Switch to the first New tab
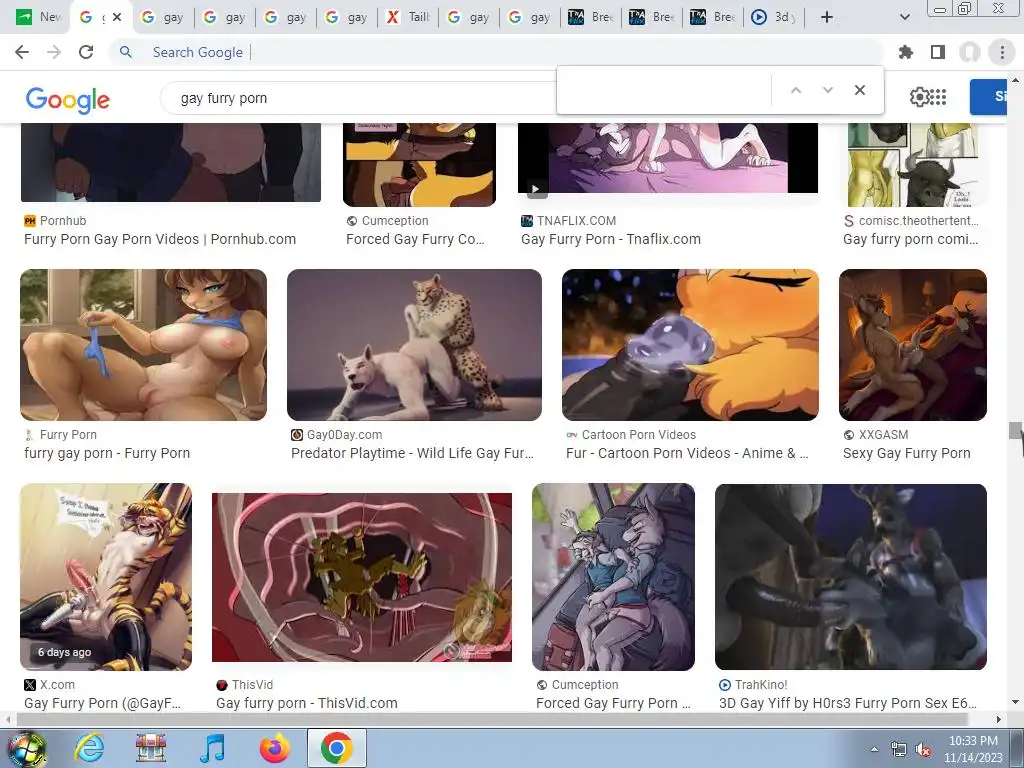1024x768 pixels. 38,17
